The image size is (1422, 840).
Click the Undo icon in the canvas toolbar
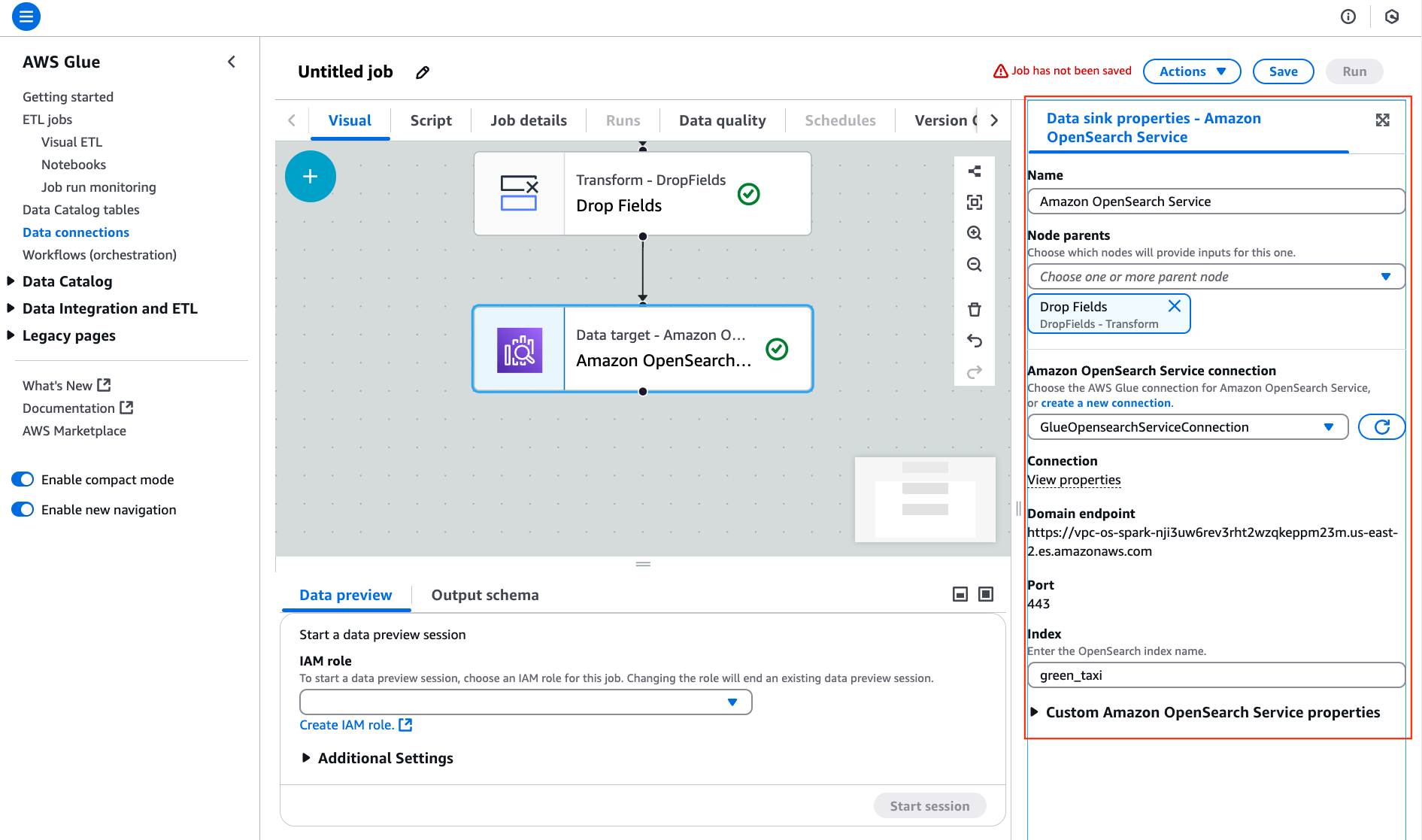[975, 341]
